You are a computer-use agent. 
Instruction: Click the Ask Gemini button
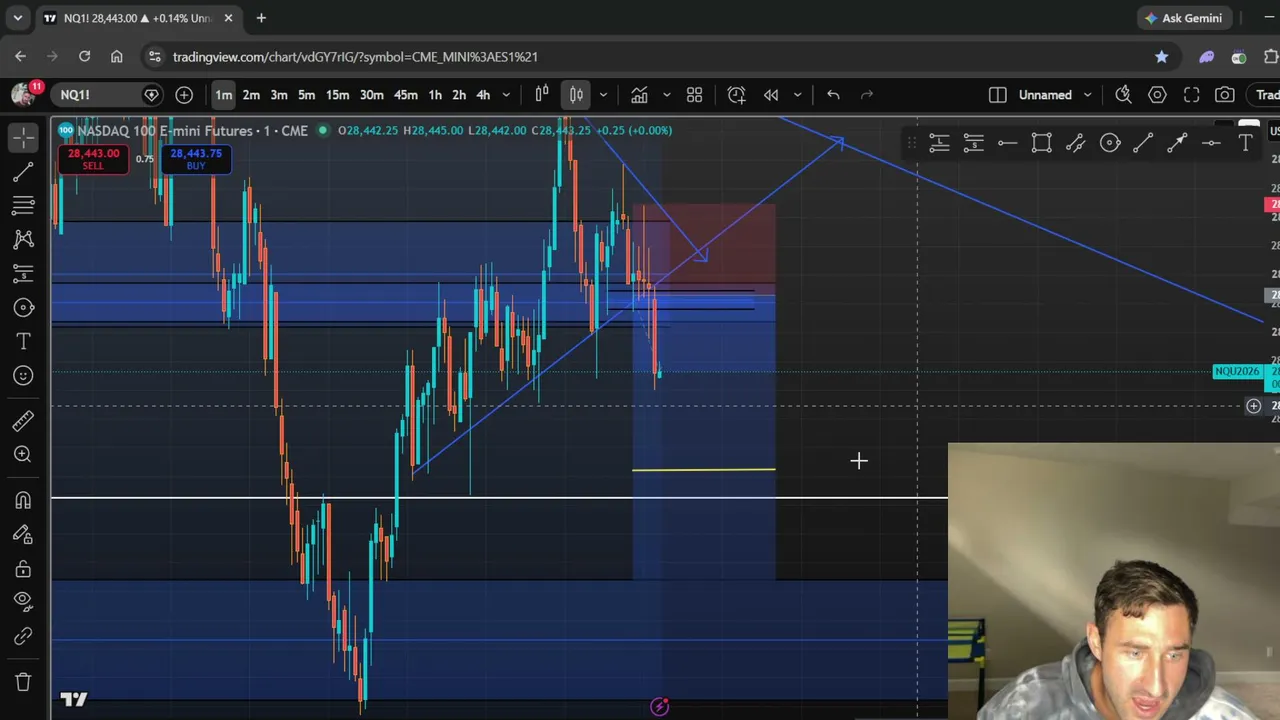[x=1183, y=18]
